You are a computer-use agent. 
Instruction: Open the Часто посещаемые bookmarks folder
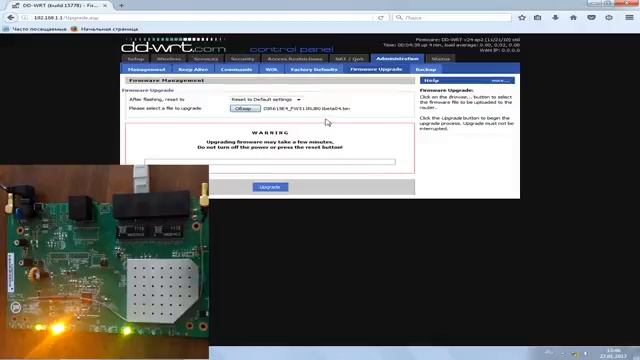(x=35, y=29)
